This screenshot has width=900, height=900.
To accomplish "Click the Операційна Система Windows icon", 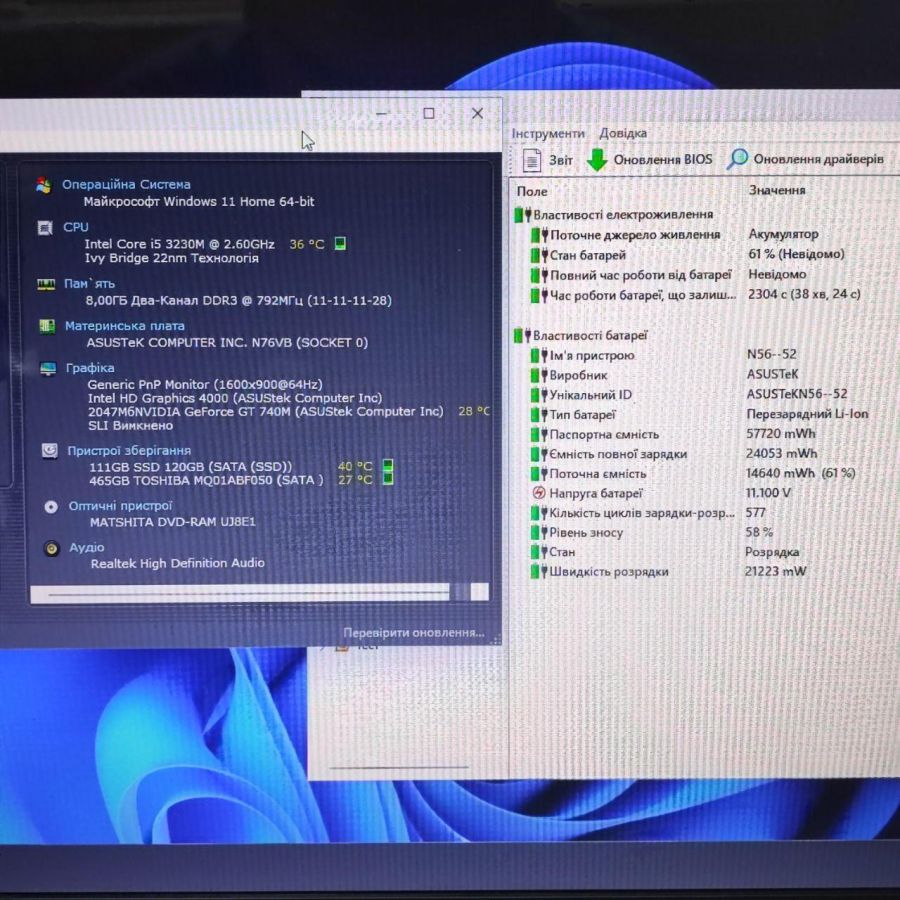I will [44, 185].
